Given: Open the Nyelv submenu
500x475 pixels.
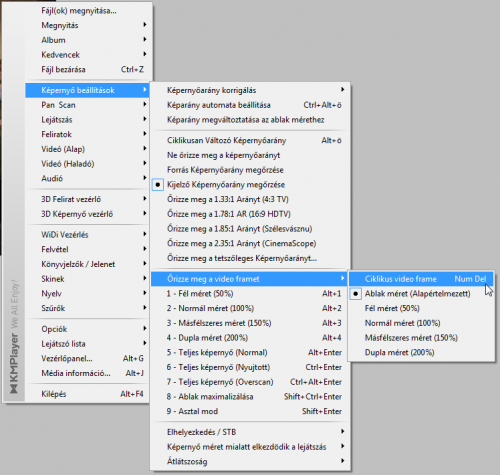Looking at the screenshot, I should pos(87,293).
